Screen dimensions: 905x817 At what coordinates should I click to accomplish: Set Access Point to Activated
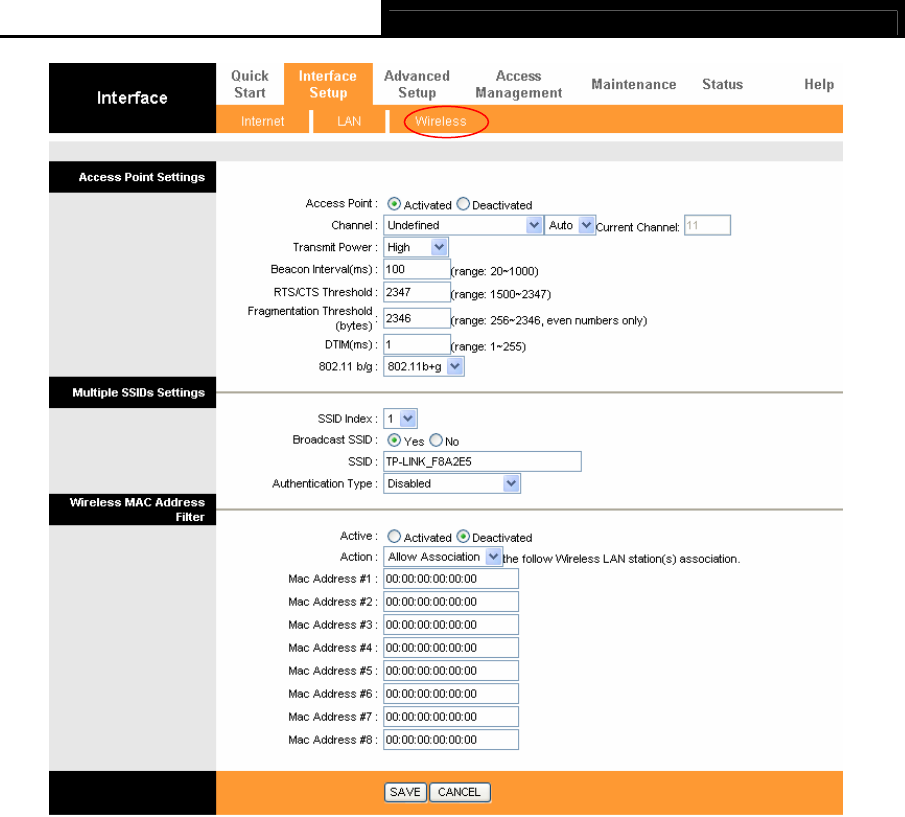pyautogui.click(x=394, y=204)
